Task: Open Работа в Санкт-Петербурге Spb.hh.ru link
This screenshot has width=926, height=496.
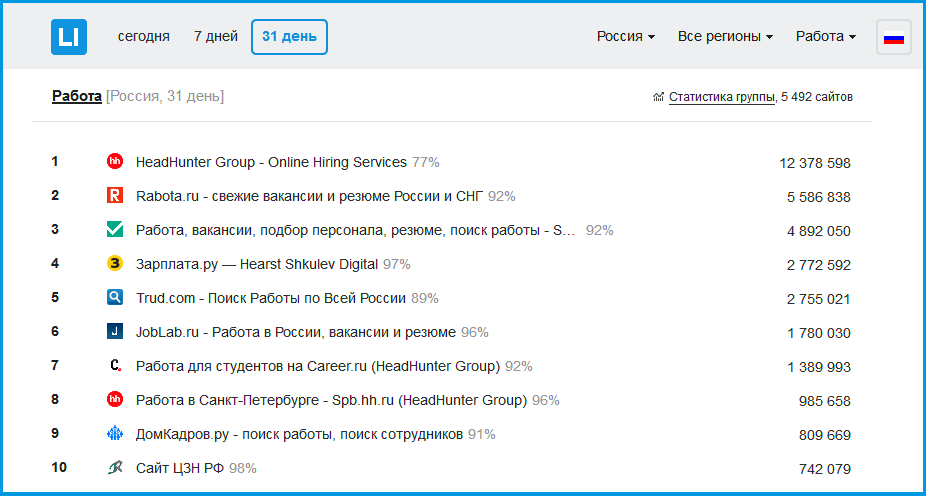Action: pos(331,400)
